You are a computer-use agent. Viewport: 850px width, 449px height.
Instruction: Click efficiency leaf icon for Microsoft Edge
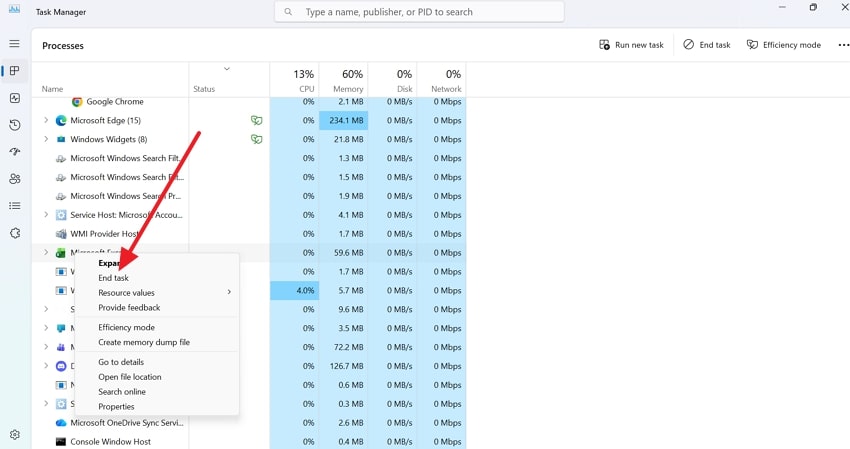(x=256, y=120)
